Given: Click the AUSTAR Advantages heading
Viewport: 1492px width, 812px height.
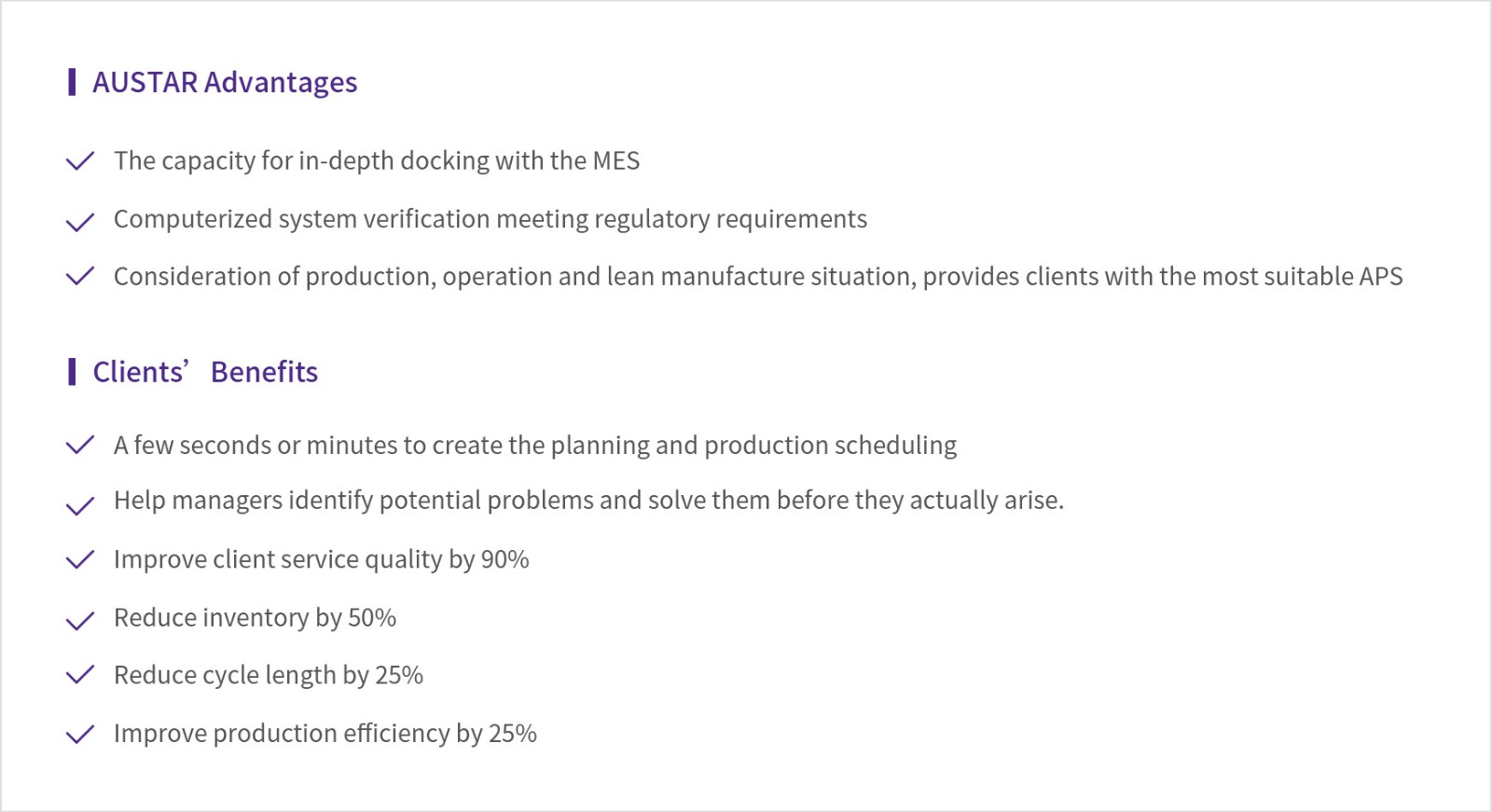Looking at the screenshot, I should [224, 82].
